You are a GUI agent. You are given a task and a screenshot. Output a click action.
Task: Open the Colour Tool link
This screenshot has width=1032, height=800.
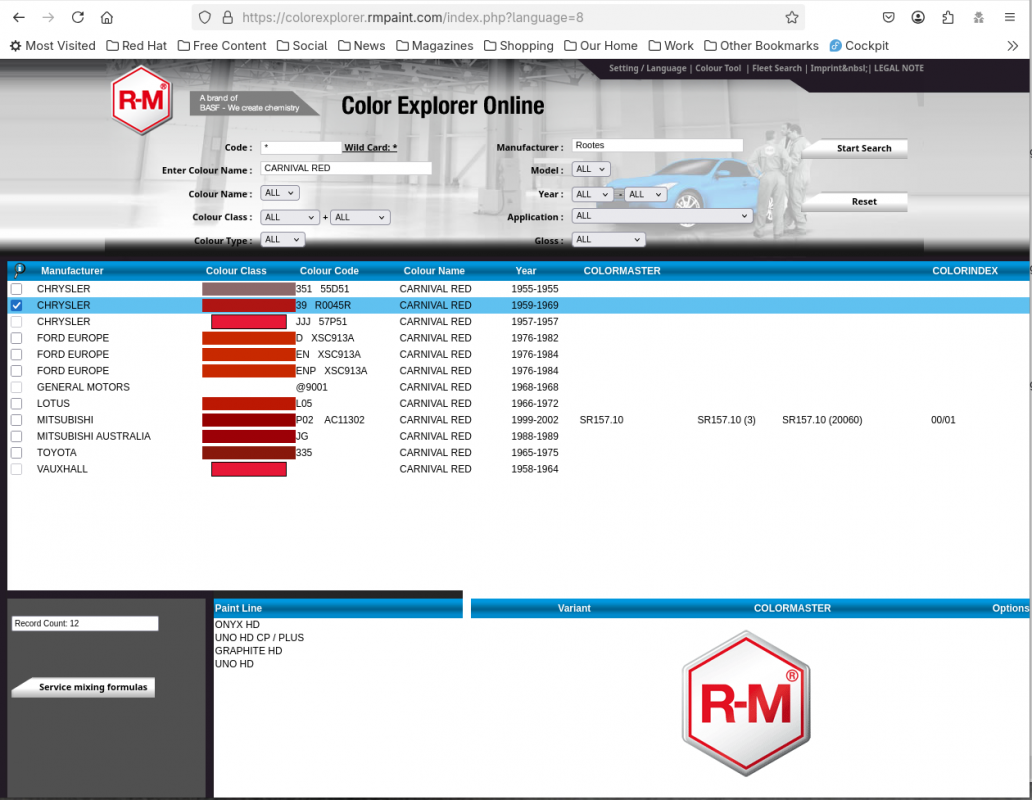pos(718,68)
